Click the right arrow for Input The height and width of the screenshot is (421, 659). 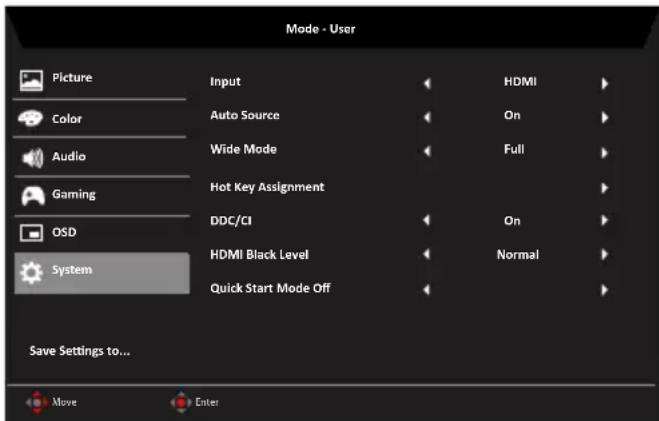point(605,84)
